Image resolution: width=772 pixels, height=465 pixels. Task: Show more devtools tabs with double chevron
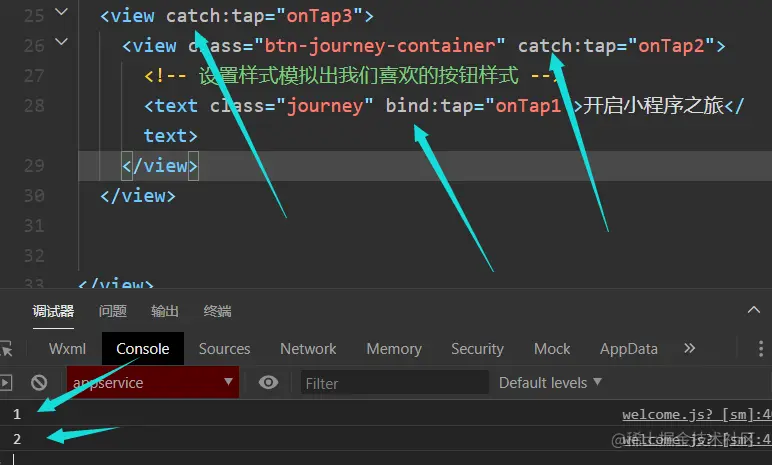pos(689,348)
